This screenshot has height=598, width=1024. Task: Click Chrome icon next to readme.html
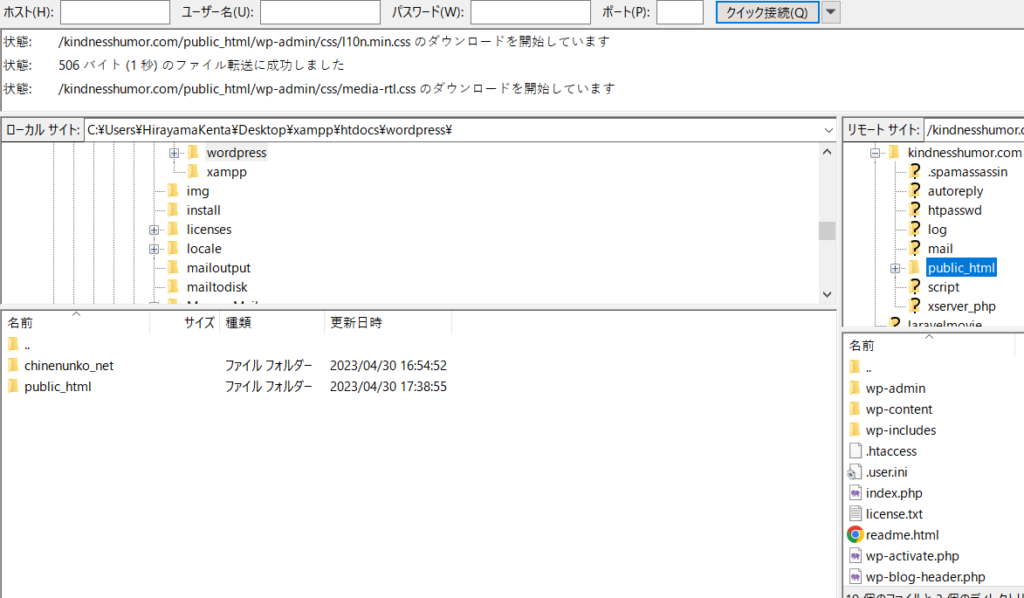click(855, 535)
